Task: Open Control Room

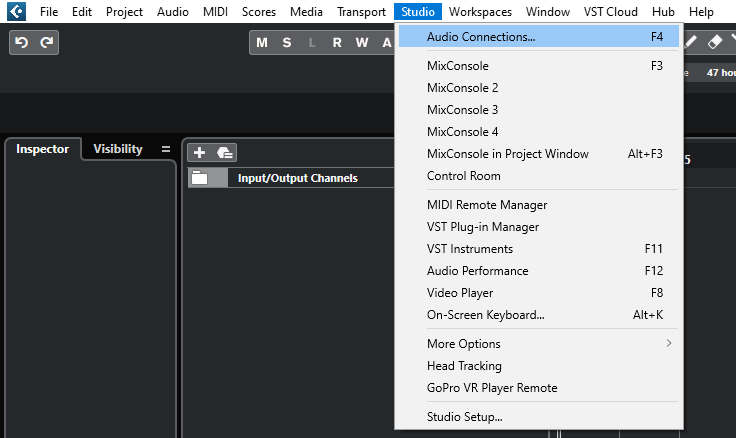Action: (x=539, y=176)
